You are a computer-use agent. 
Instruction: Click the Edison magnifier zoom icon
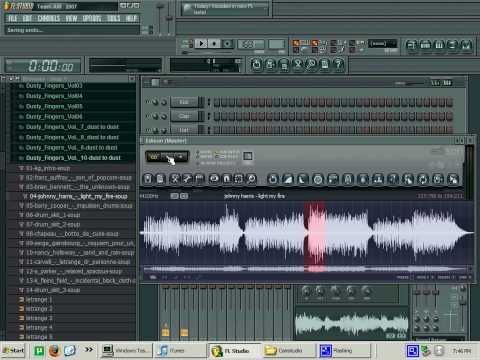[x=251, y=179]
